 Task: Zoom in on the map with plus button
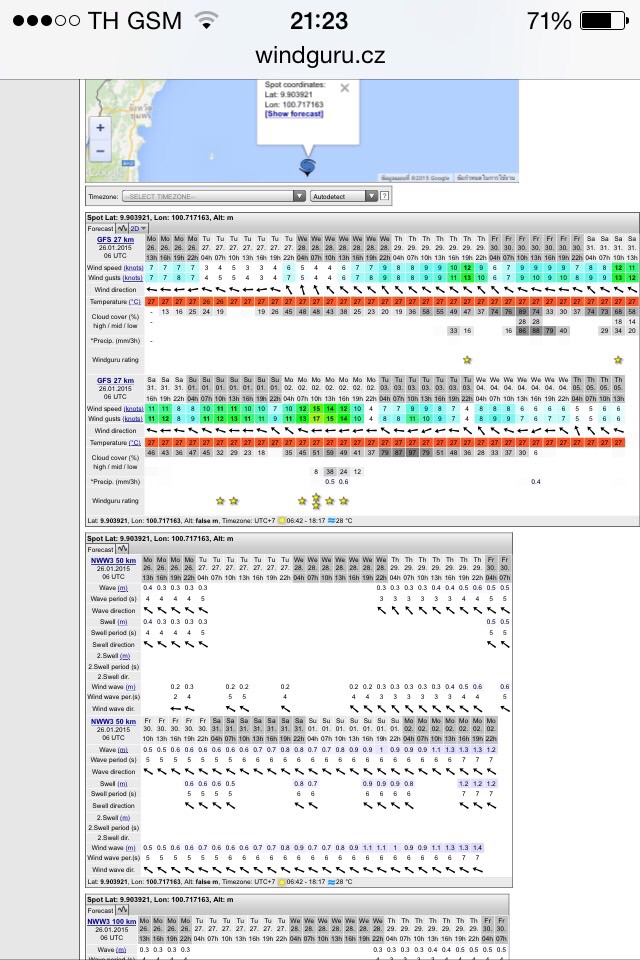point(100,128)
